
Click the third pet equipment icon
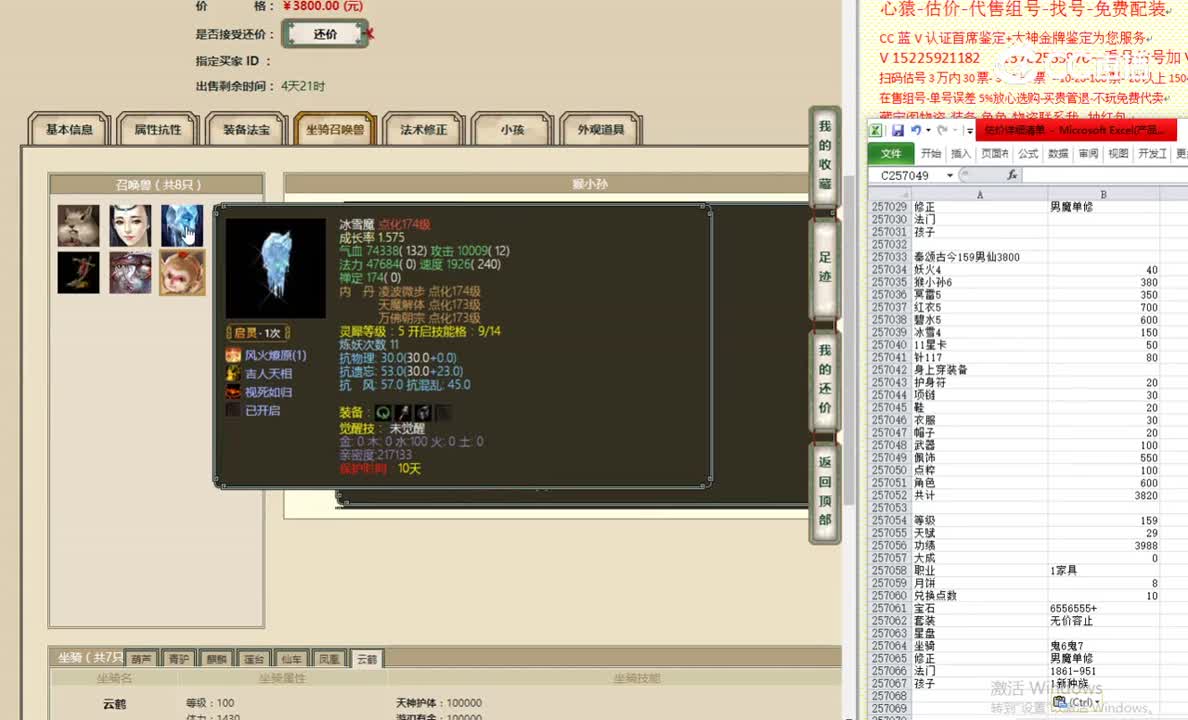coord(423,412)
